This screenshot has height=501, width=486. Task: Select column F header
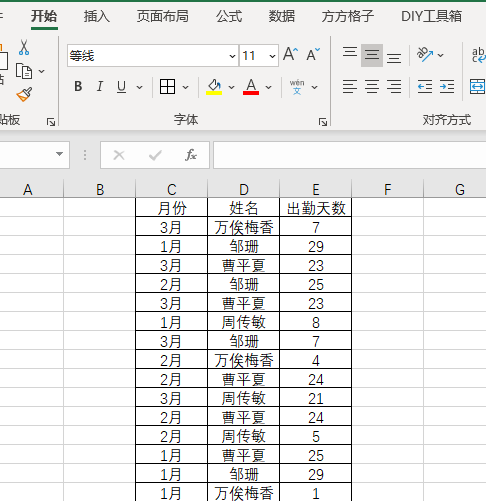pyautogui.click(x=387, y=190)
